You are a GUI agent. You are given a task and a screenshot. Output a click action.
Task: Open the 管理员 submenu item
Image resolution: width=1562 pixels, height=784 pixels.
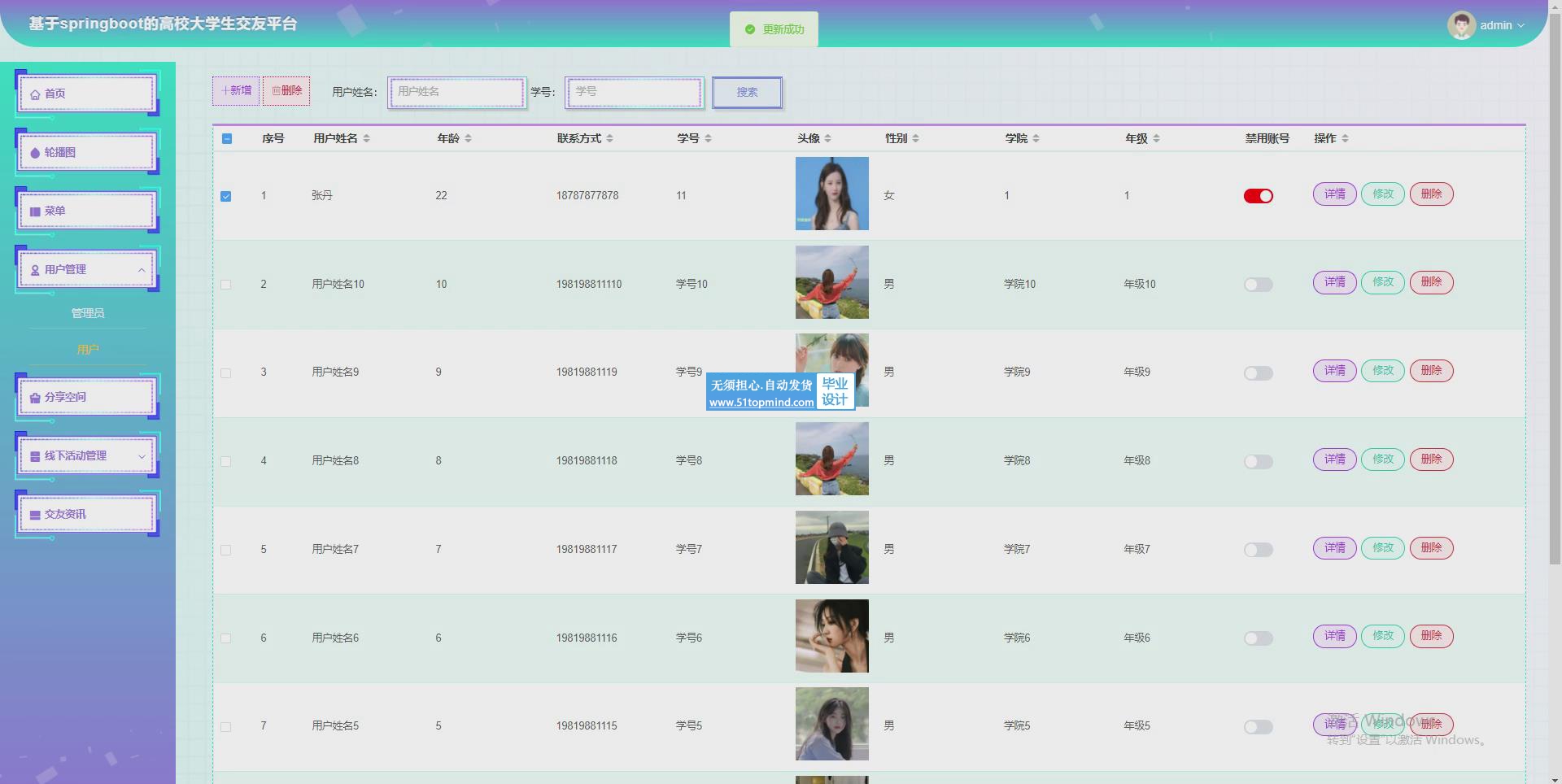88,313
